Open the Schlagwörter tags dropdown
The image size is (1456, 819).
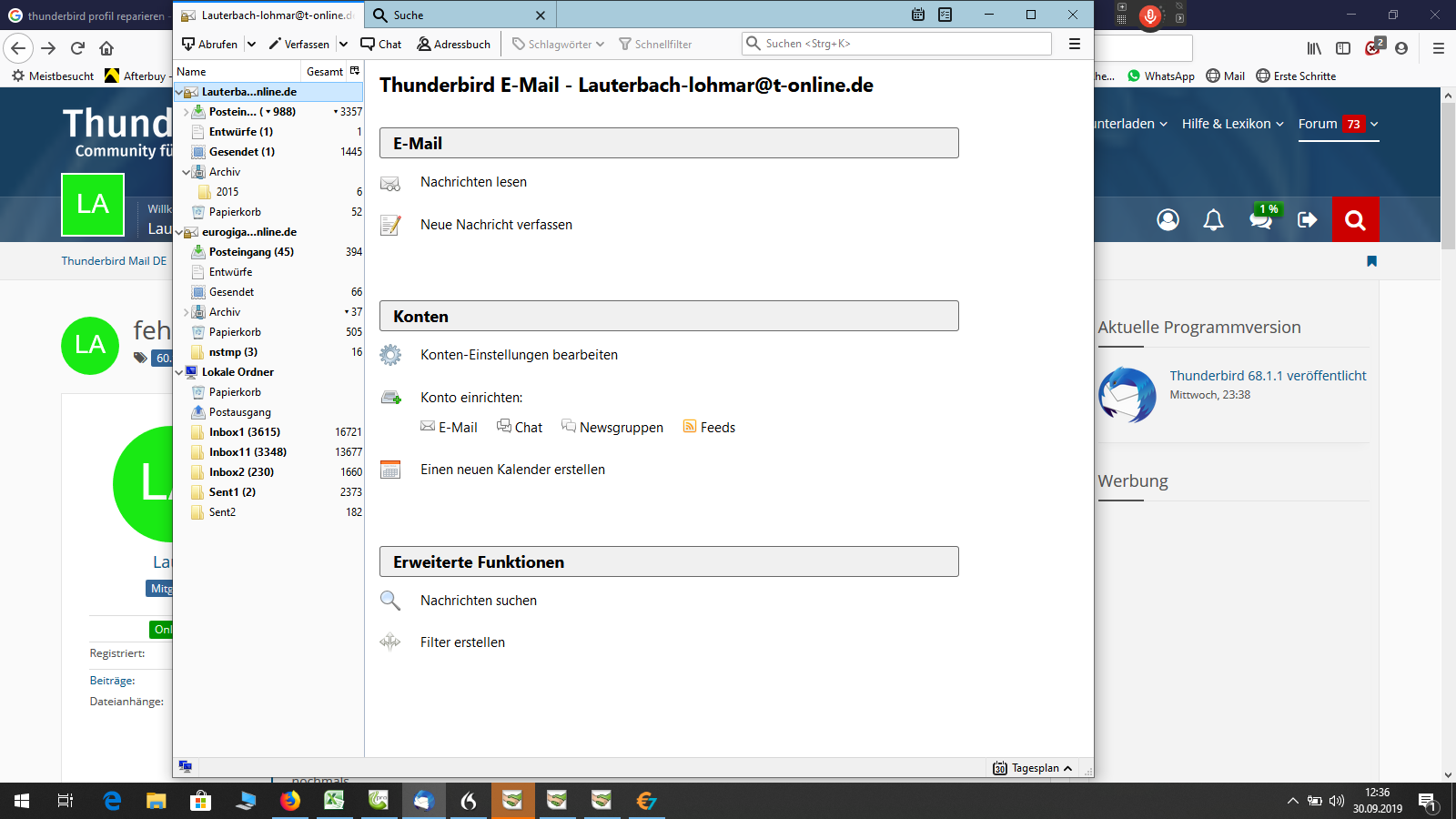coord(558,44)
